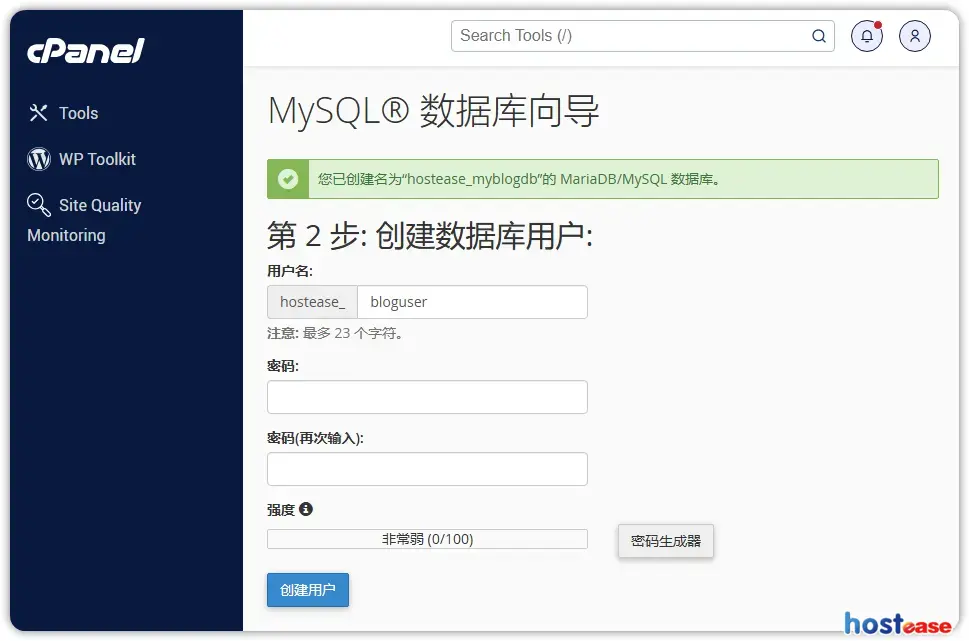Open the WP Toolkit menu label
This screenshot has height=641, width=969.
pos(97,159)
